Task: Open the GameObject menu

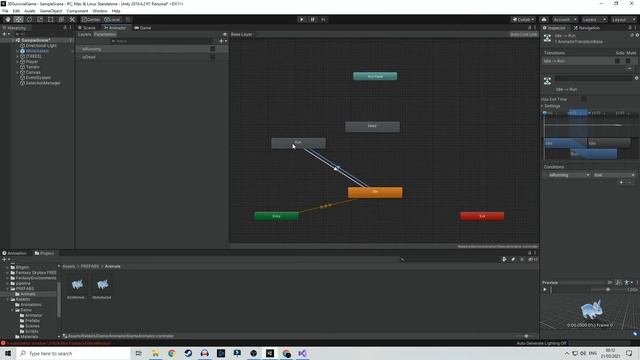Action: (x=51, y=11)
